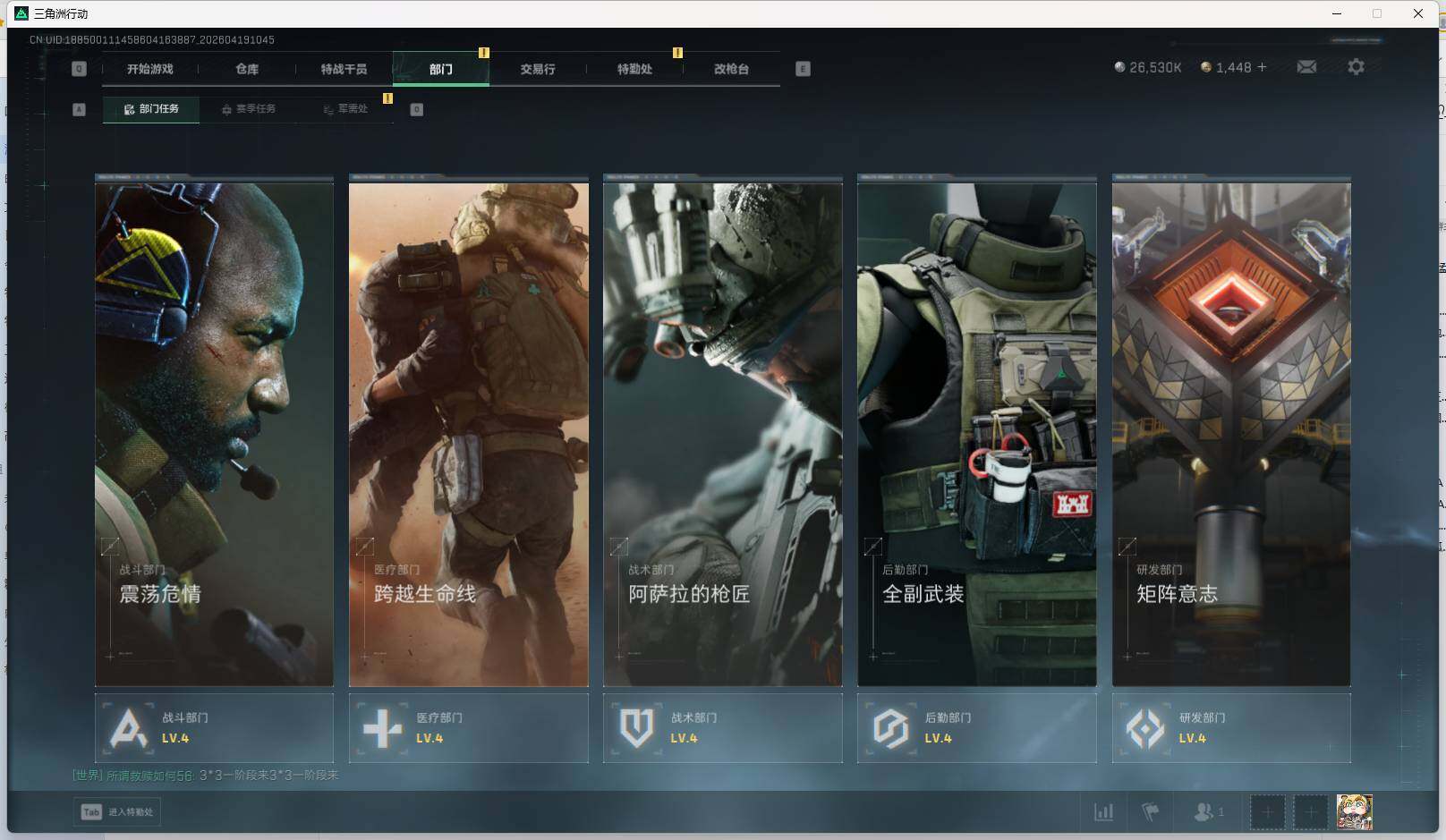Image resolution: width=1446 pixels, height=840 pixels.
Task: Click the second empty squad slot plus
Action: [x=1310, y=812]
